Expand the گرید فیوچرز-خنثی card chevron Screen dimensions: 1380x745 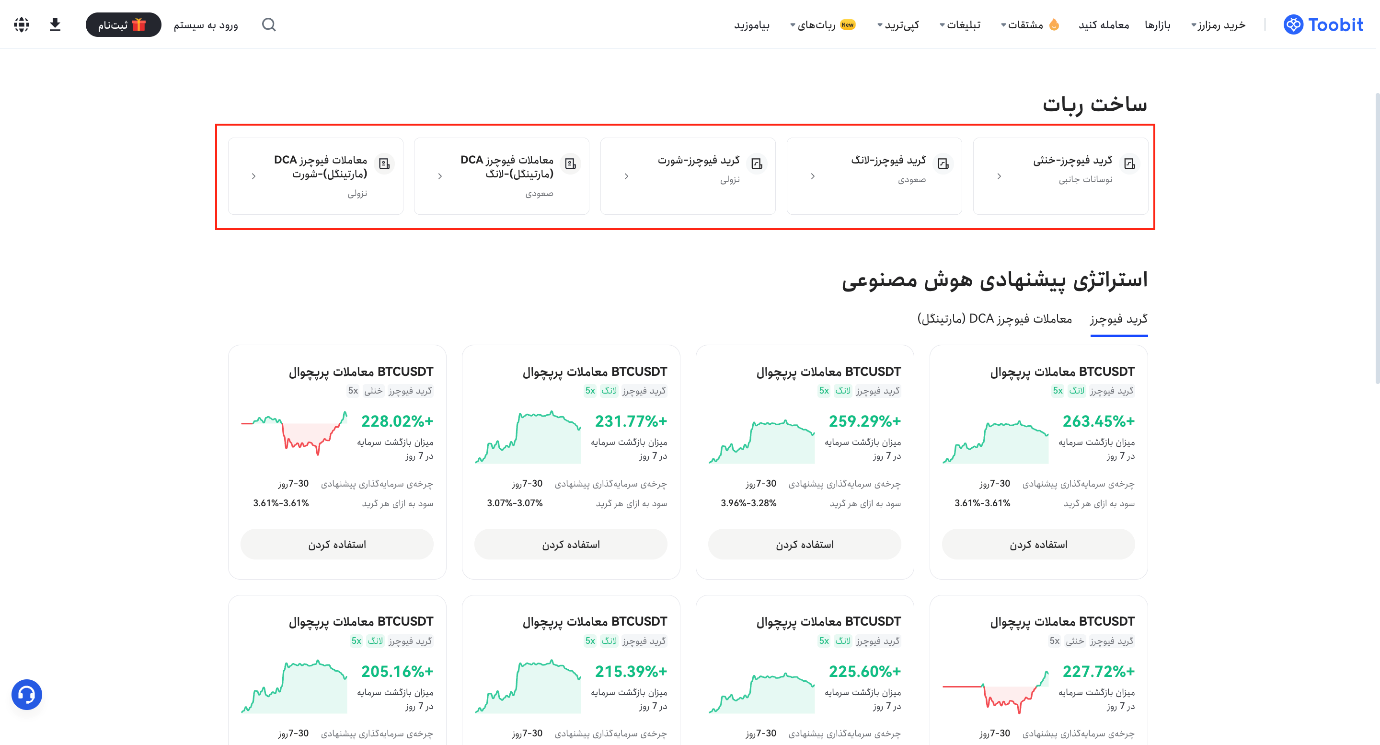tap(999, 176)
